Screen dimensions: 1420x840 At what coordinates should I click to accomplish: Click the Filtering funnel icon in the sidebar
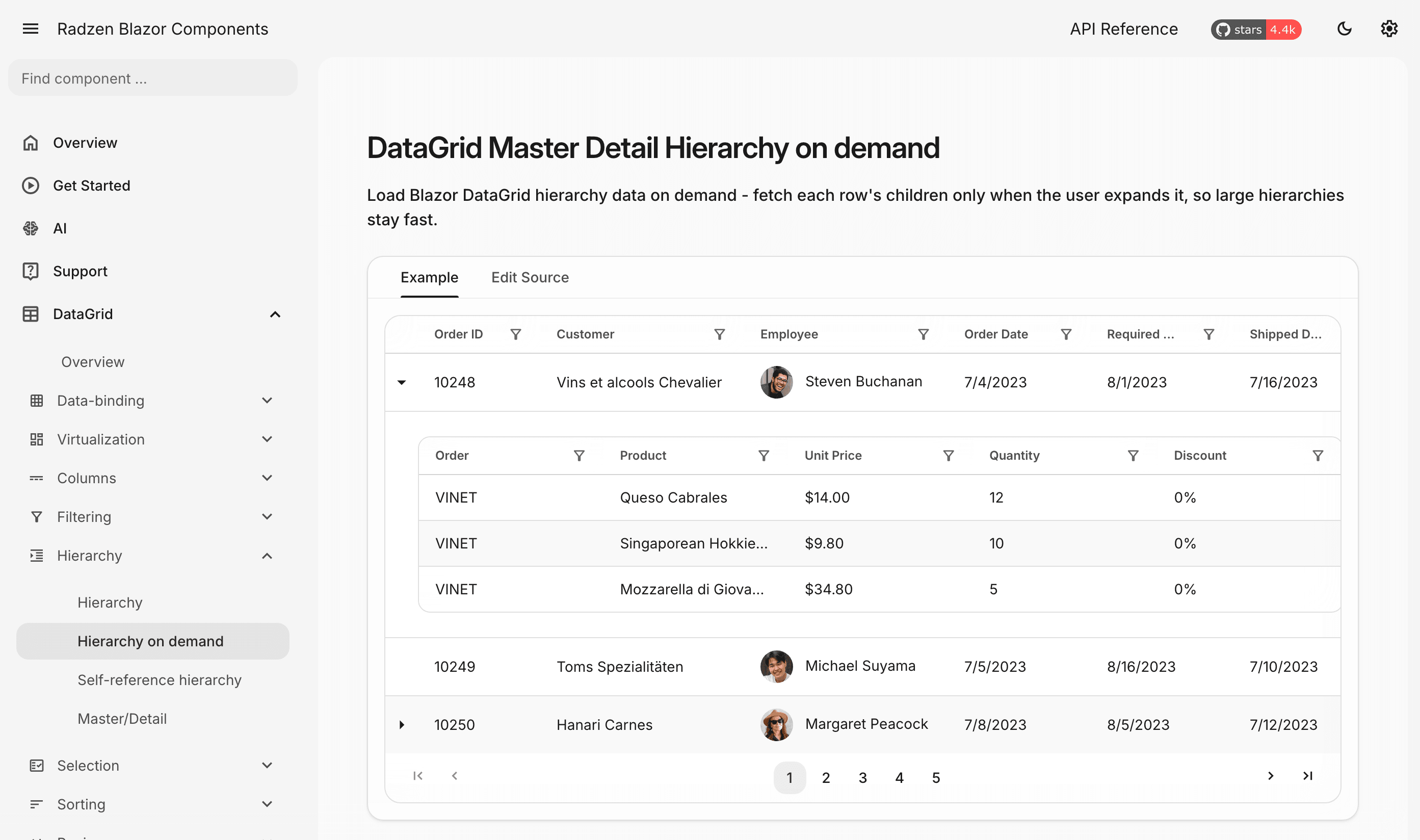pos(37,517)
